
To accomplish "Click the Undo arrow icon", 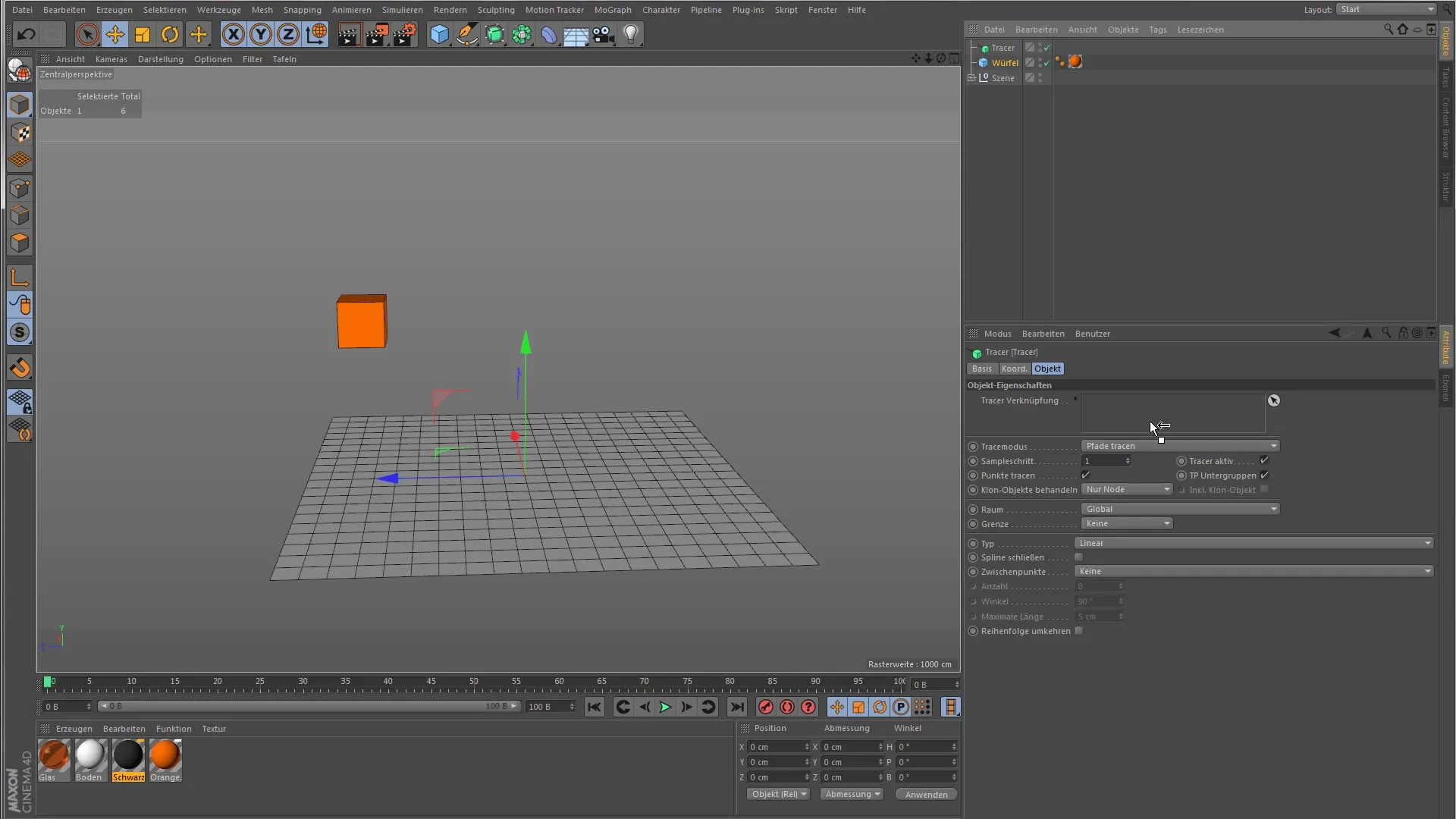I will 26,34.
